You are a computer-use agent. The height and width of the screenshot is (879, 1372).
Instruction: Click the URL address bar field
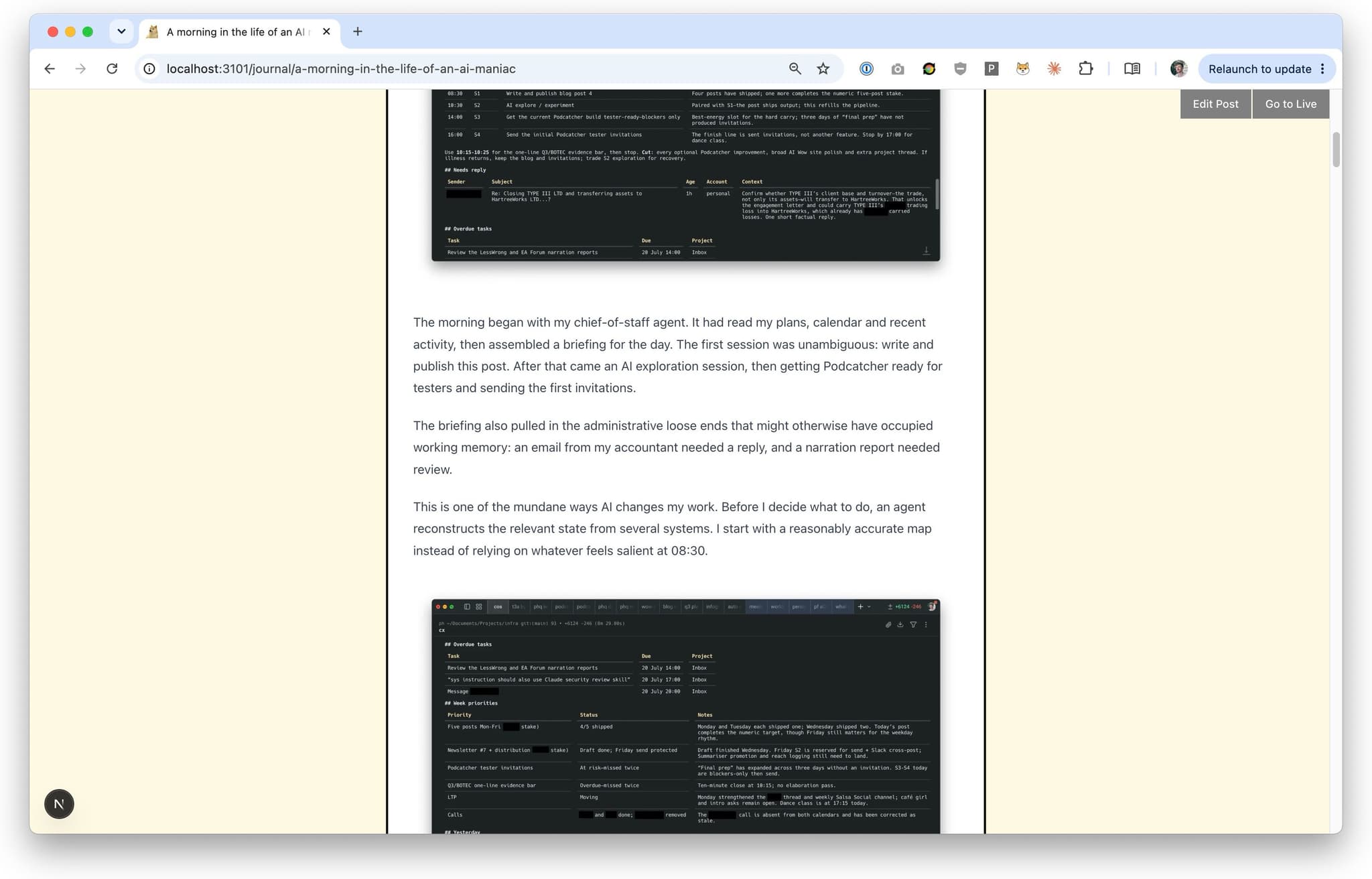click(x=469, y=69)
